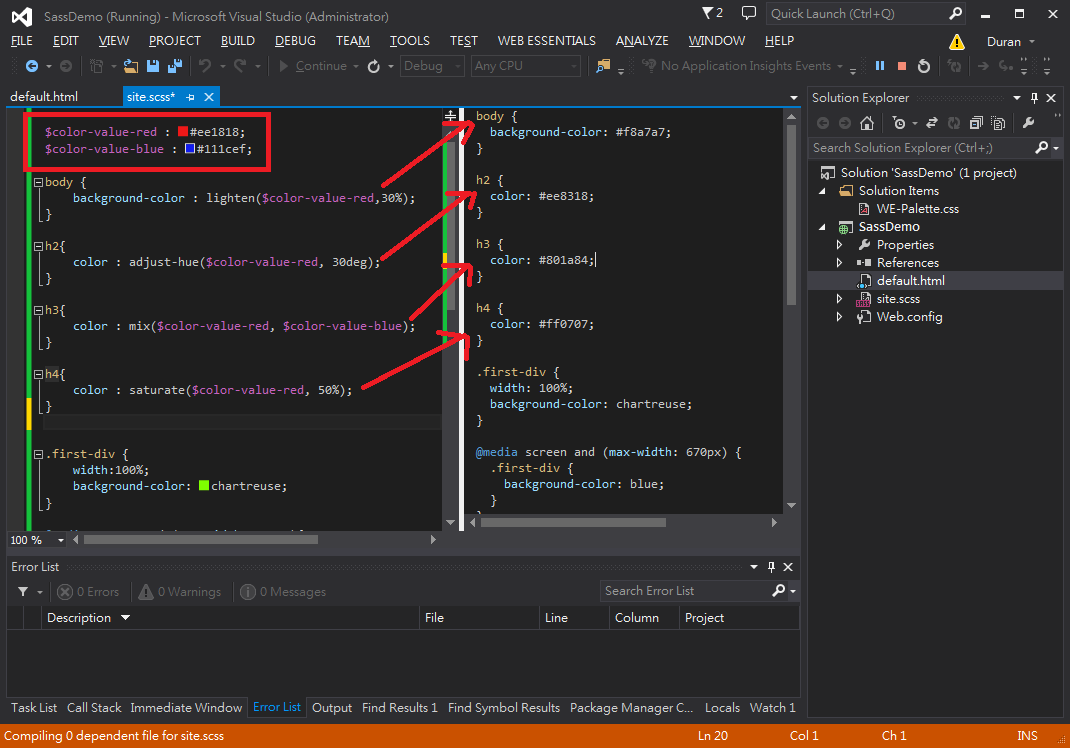Click the blue #111cef color swatch
The height and width of the screenshot is (748, 1070).
coord(190,148)
